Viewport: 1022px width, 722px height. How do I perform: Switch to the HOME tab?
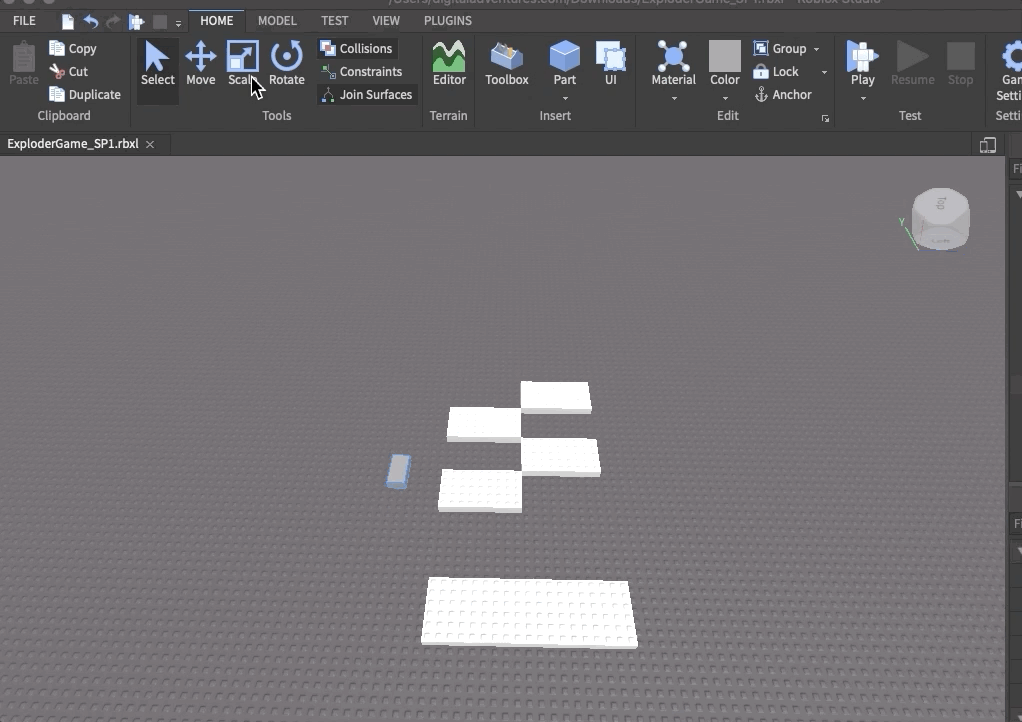coord(216,21)
